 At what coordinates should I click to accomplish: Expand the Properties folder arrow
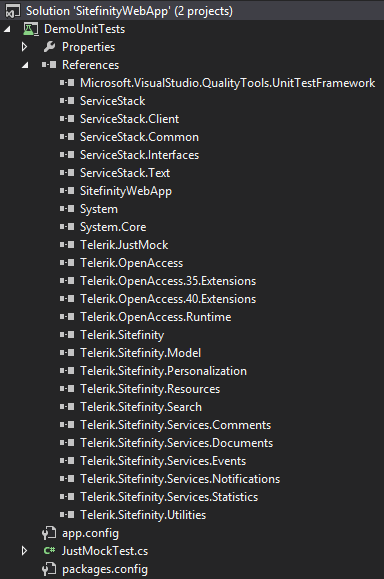24,47
